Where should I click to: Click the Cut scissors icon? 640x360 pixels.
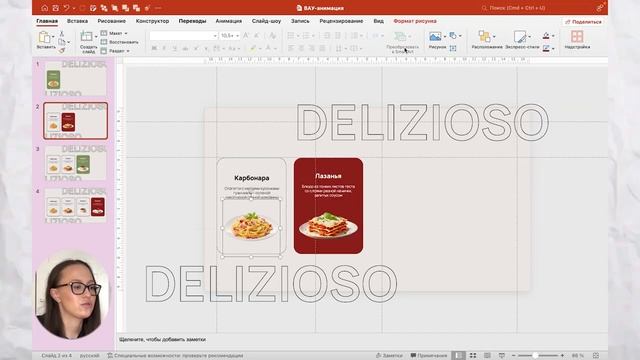pos(62,33)
